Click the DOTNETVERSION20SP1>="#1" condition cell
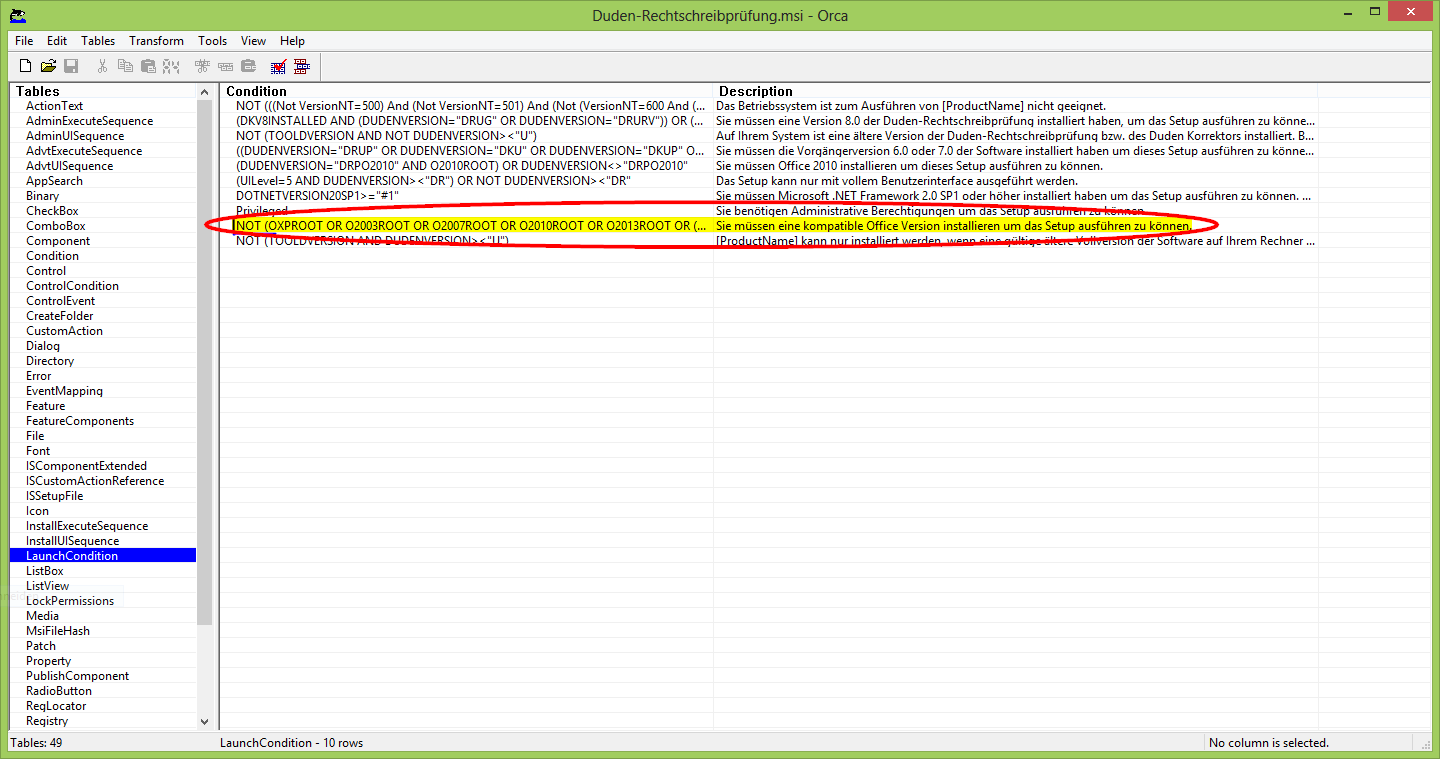This screenshot has height=759, width=1440. click(466, 196)
